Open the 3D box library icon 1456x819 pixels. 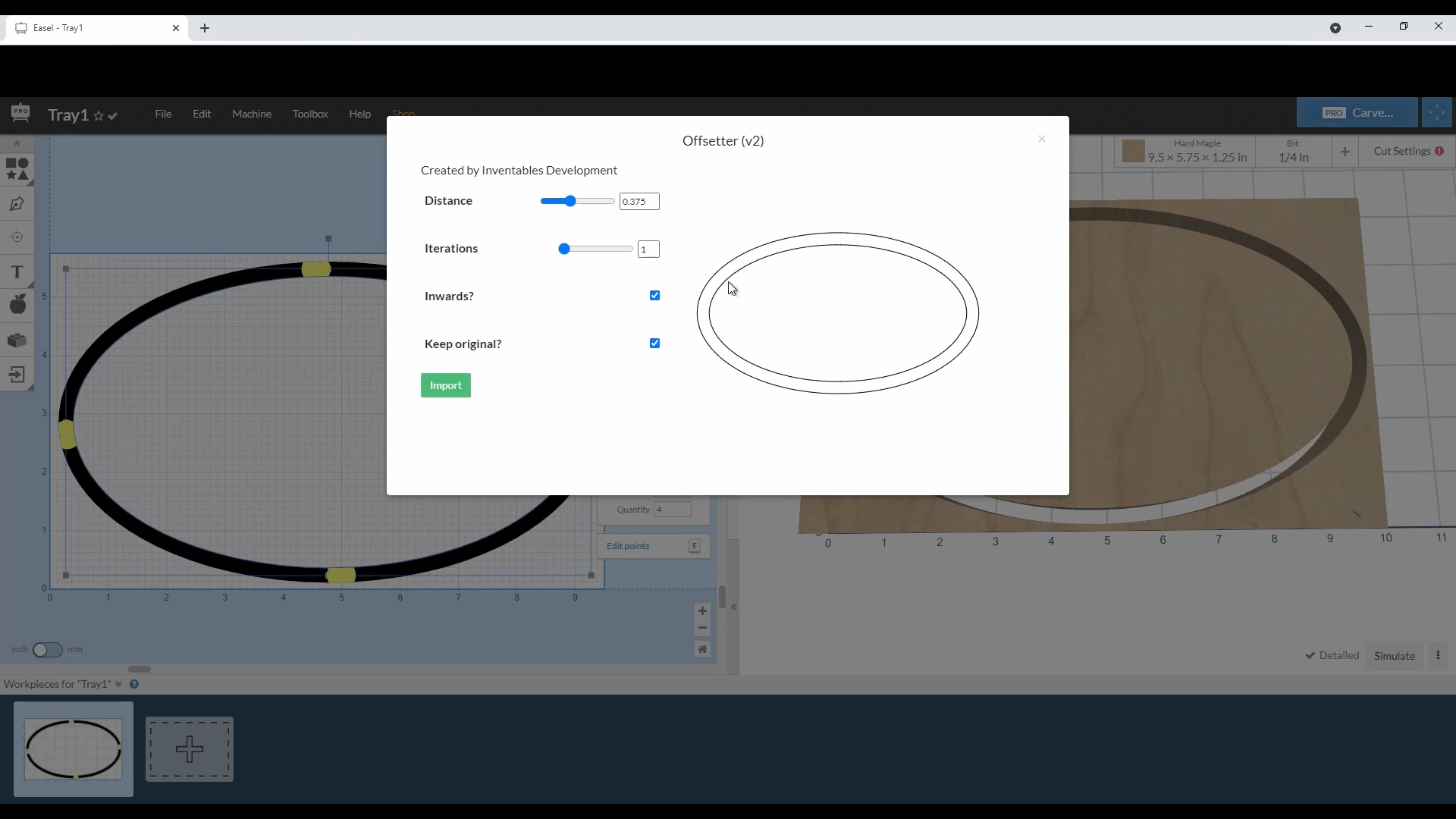17,340
